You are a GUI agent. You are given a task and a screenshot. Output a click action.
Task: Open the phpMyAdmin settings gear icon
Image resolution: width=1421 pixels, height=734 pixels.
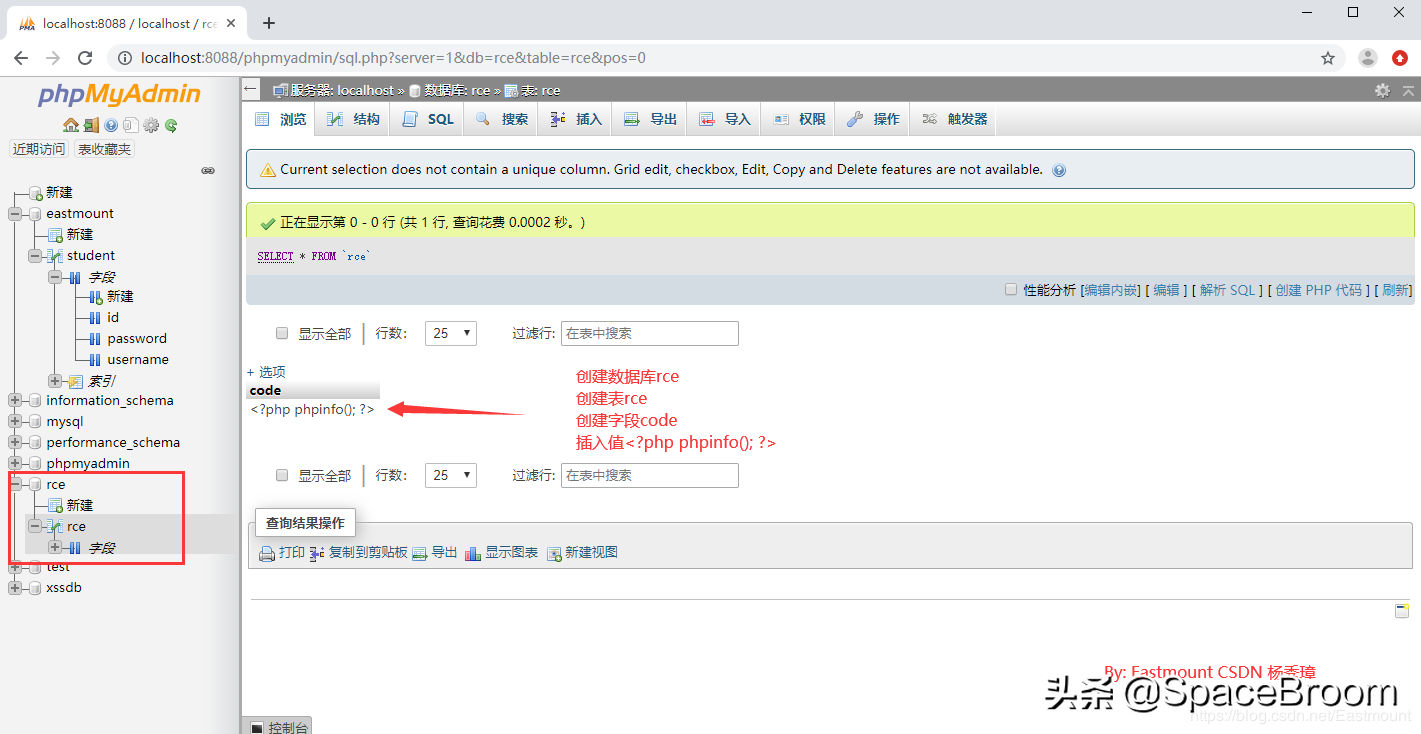[x=151, y=125]
